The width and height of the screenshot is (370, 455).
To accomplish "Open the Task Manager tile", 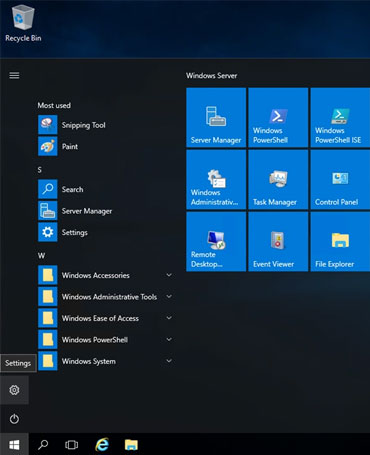I will [278, 179].
